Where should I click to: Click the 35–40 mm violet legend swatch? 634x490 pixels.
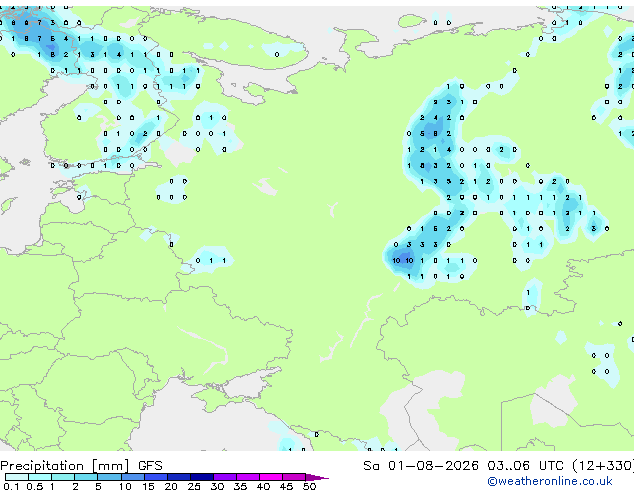pos(248,477)
